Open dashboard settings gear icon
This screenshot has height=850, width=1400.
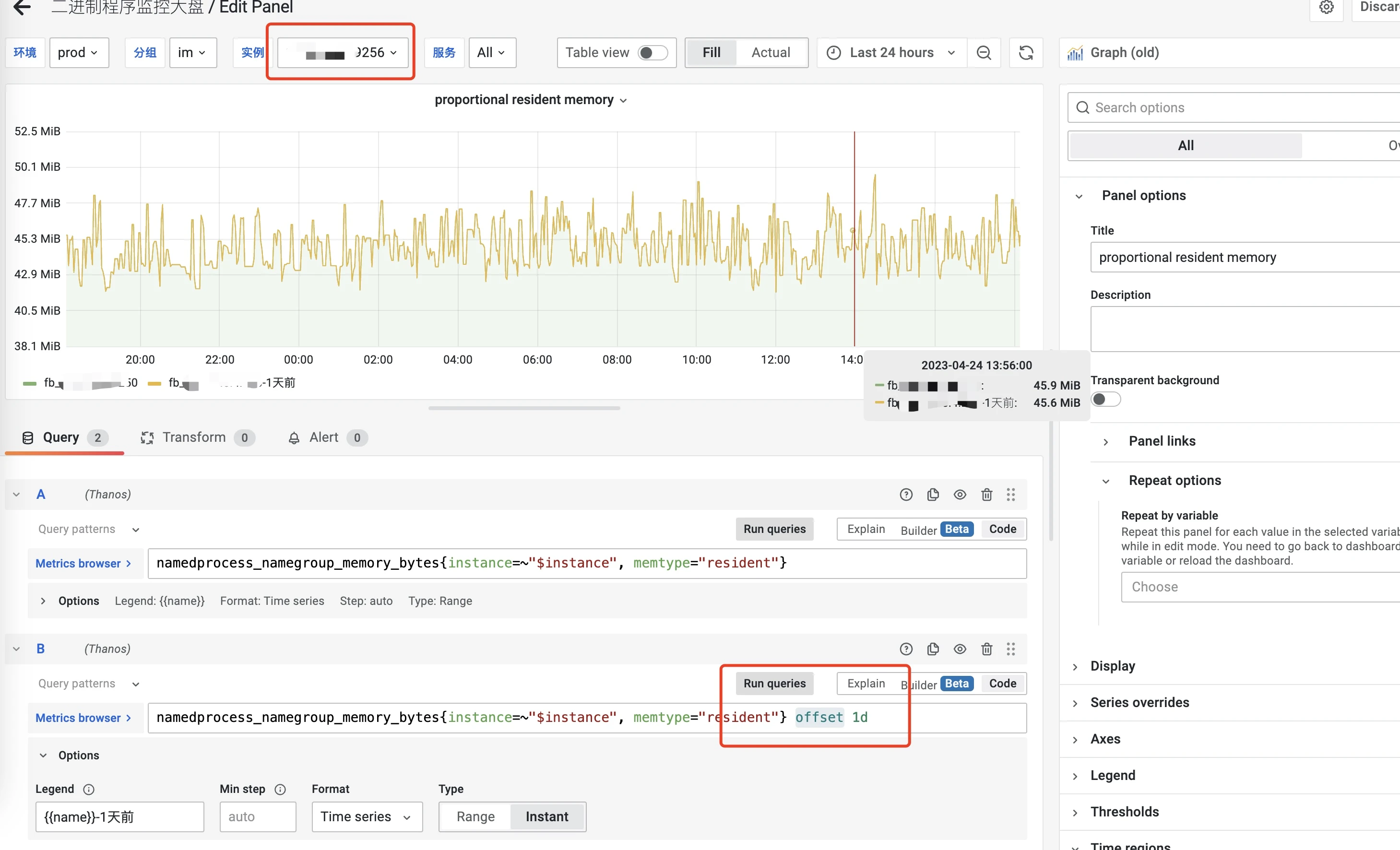(x=1326, y=7)
